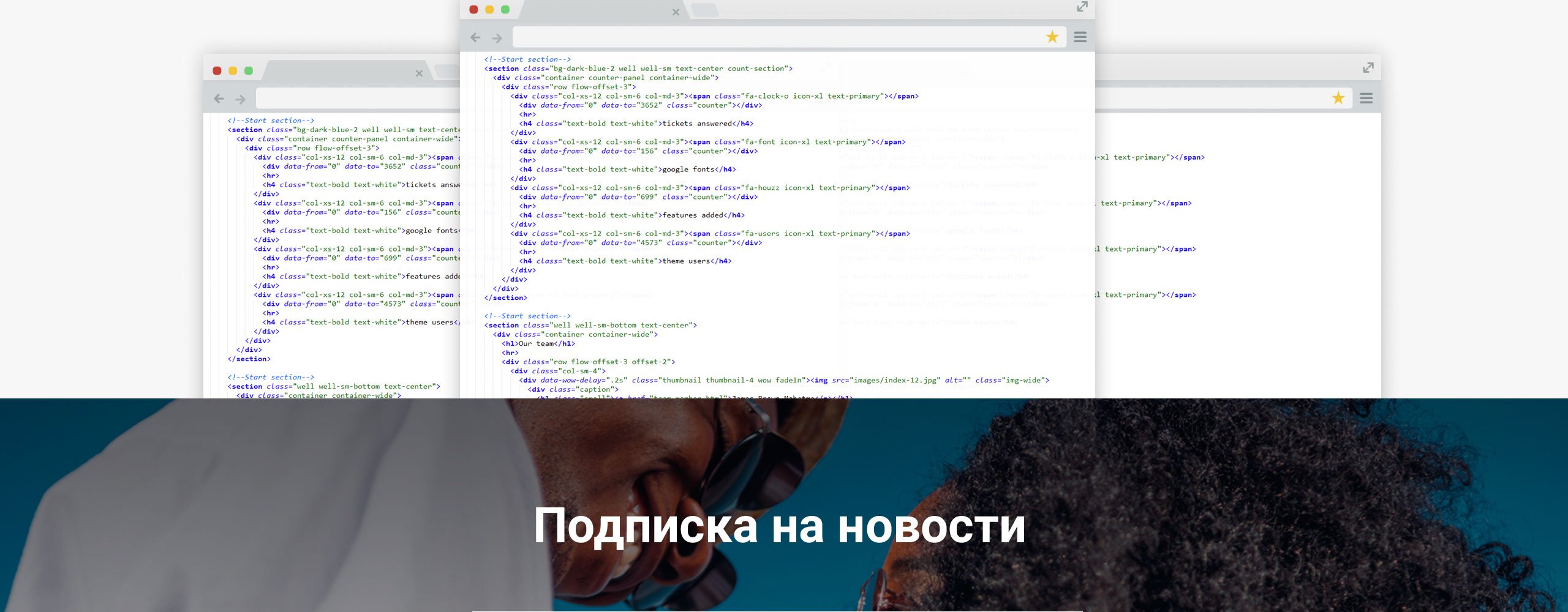Click the green maximize dot in the left window
Screen dimensions: 1568x612
(249, 71)
